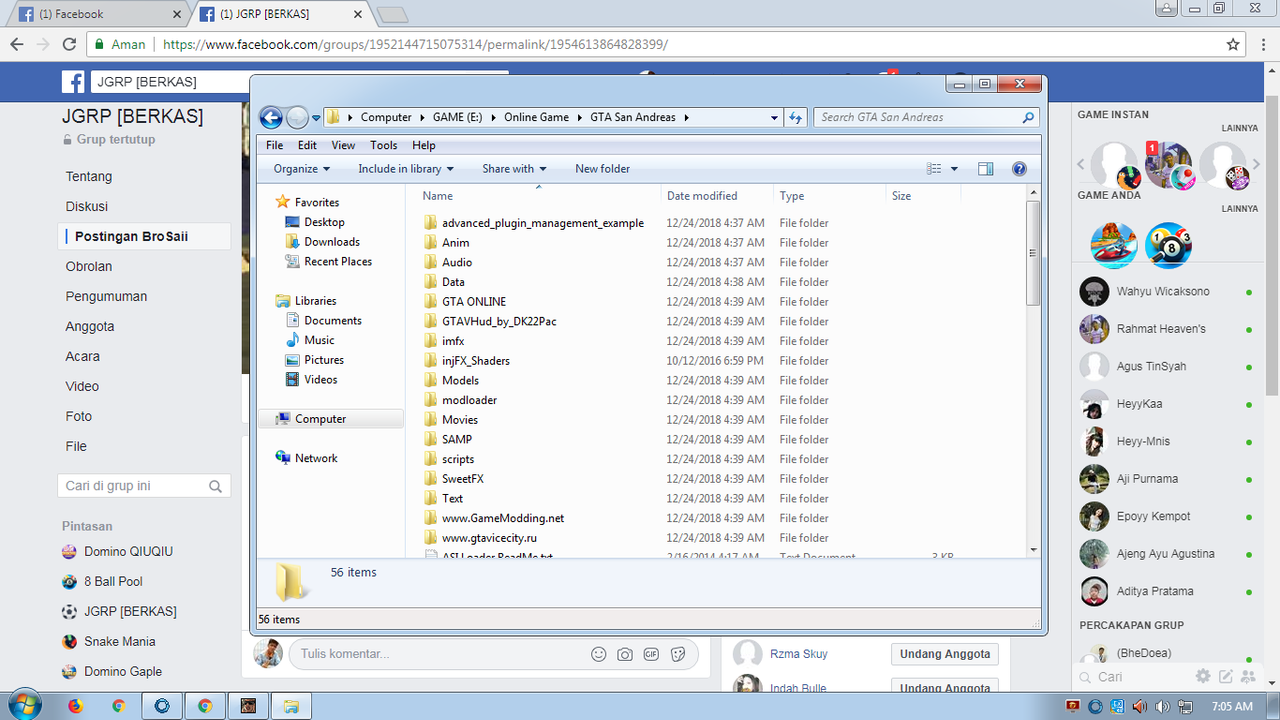Start new message from chat sidebar icon
Screen dimensions: 1280x720
click(1226, 677)
